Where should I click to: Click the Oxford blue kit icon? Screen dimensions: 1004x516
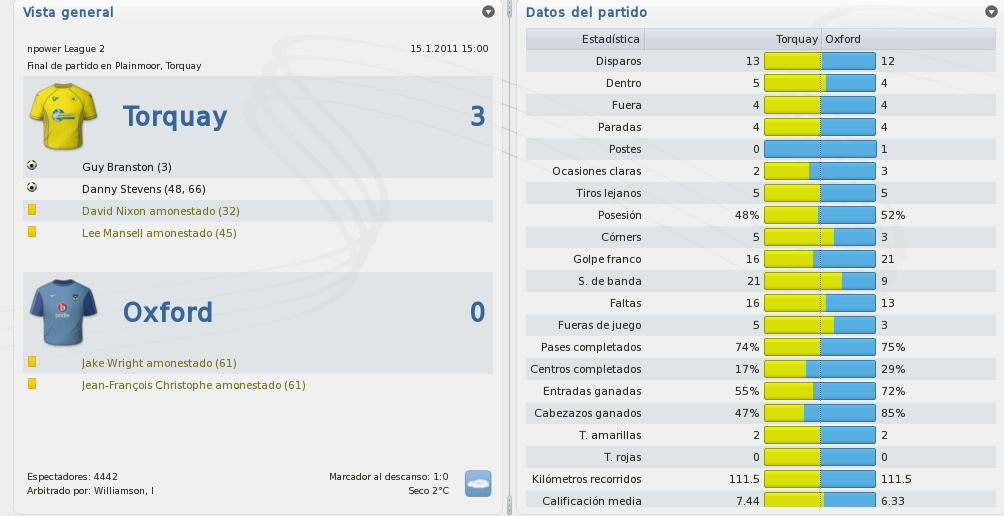[x=63, y=312]
